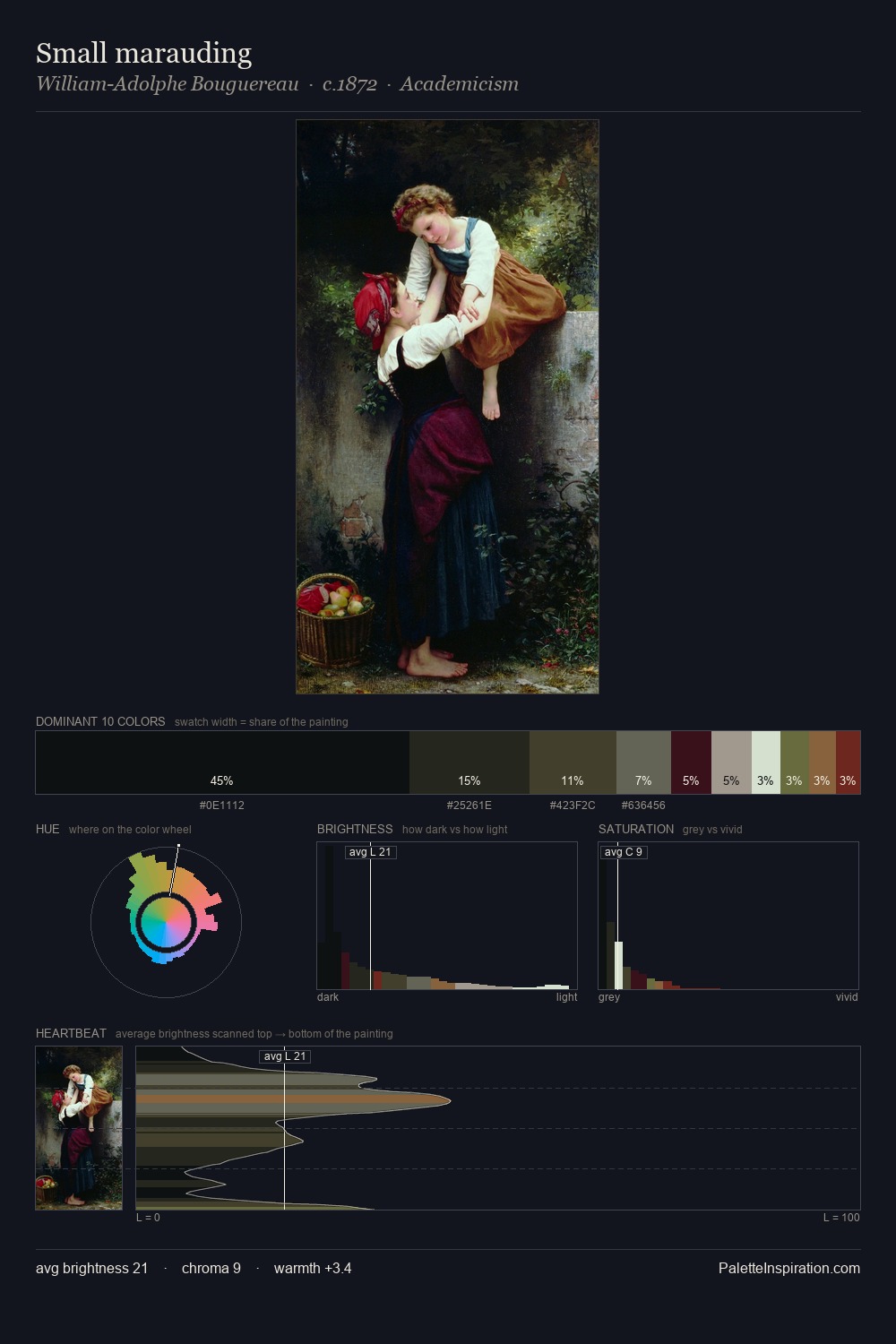Click the 'L = 0' axis label
The height and width of the screenshot is (1344, 896).
pyautogui.click(x=148, y=1218)
